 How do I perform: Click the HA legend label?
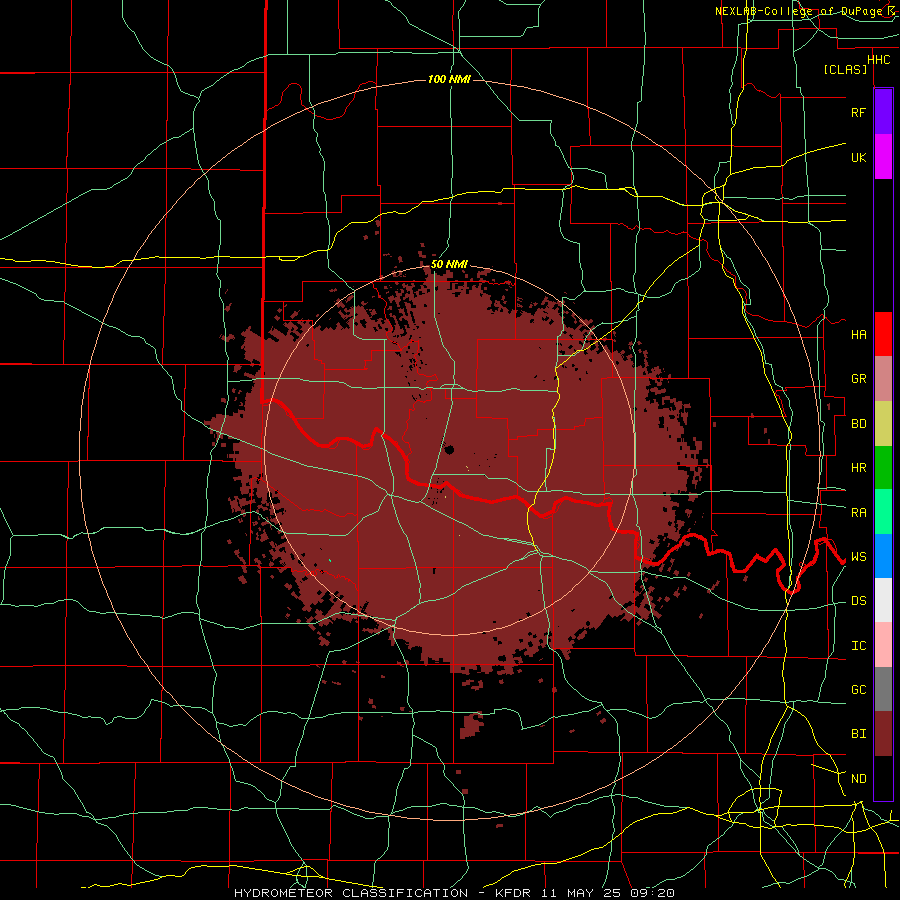858,335
